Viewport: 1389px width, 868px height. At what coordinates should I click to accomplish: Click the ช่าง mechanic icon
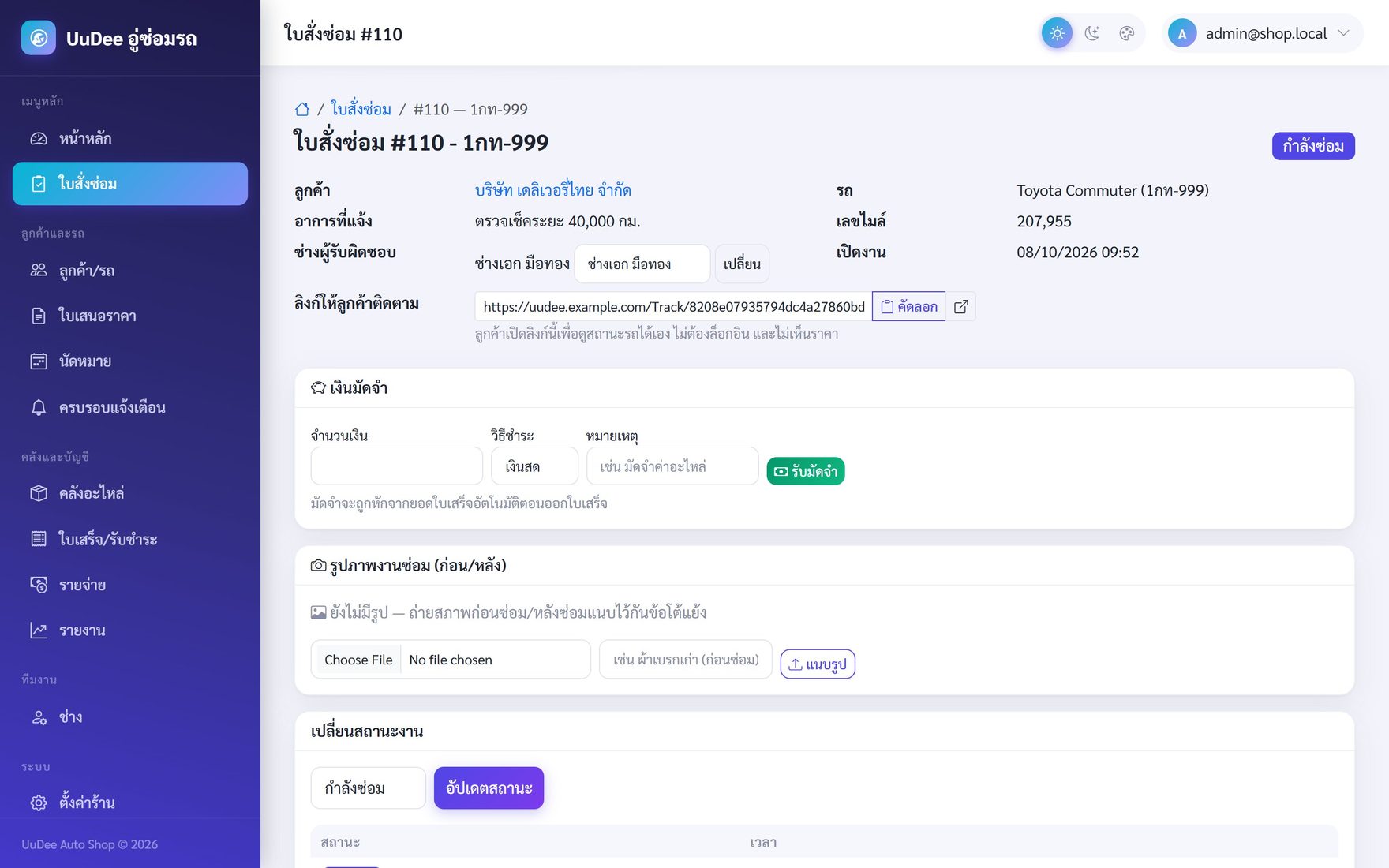(39, 717)
